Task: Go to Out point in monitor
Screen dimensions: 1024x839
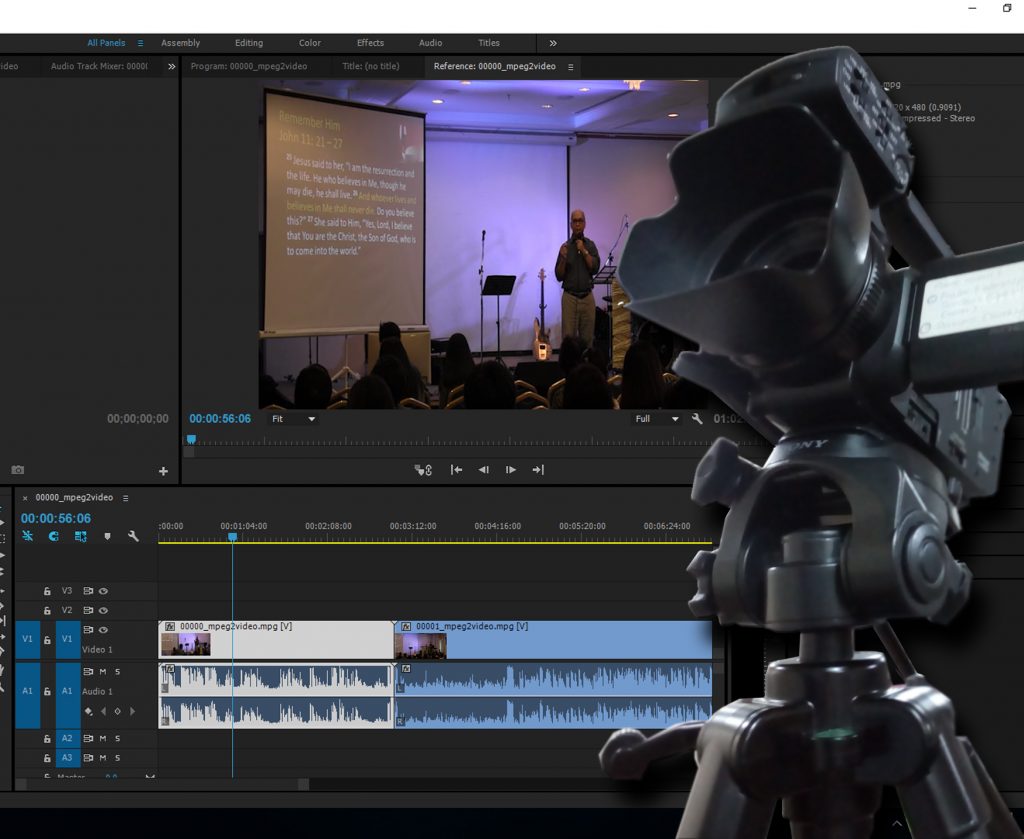Action: coord(538,469)
